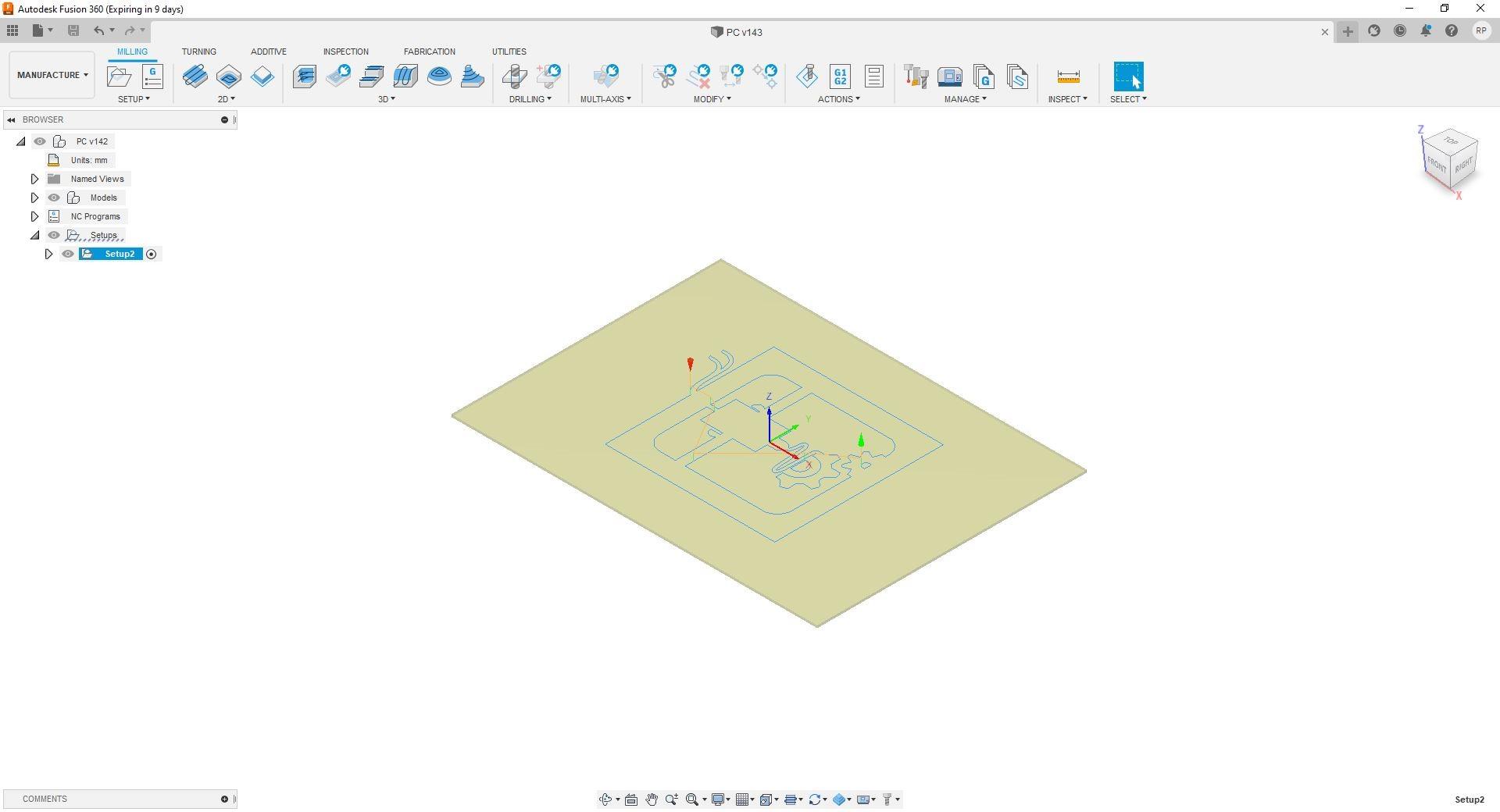Select the Face milling tool in 2D group
Screen dimensions: 1500x812
tap(262, 77)
